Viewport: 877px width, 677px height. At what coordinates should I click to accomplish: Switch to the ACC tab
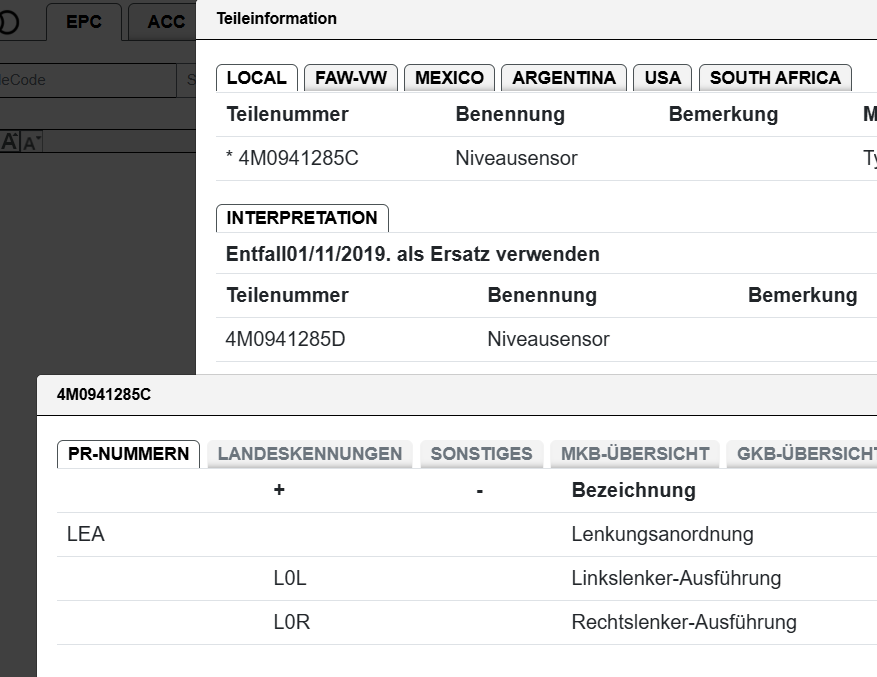click(x=163, y=22)
